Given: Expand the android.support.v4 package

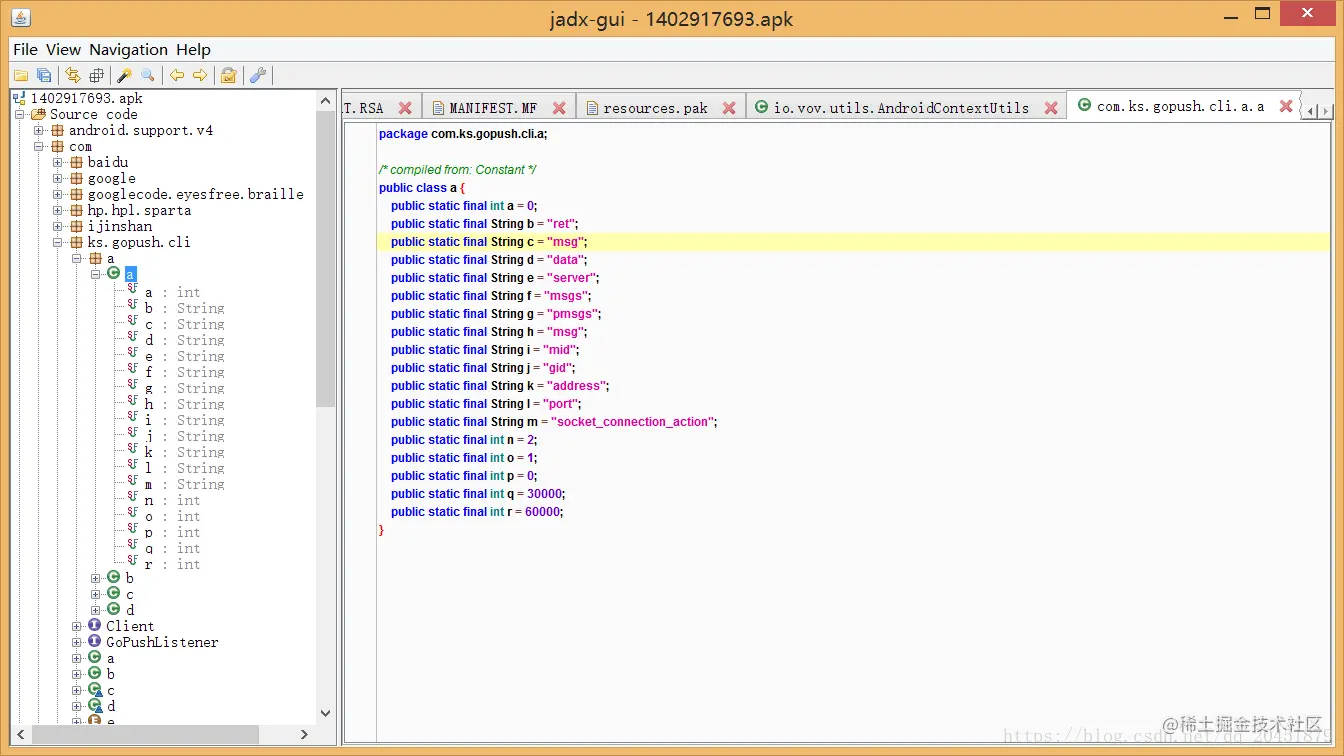Looking at the screenshot, I should pos(39,131).
